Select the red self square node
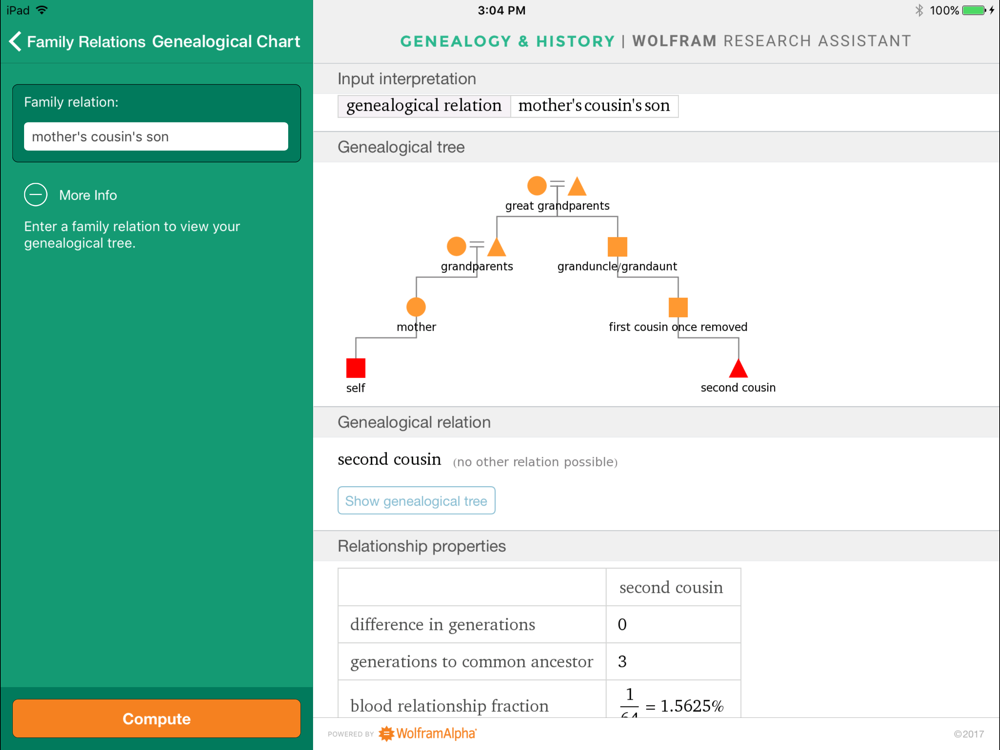This screenshot has height=750, width=1000. coord(355,368)
